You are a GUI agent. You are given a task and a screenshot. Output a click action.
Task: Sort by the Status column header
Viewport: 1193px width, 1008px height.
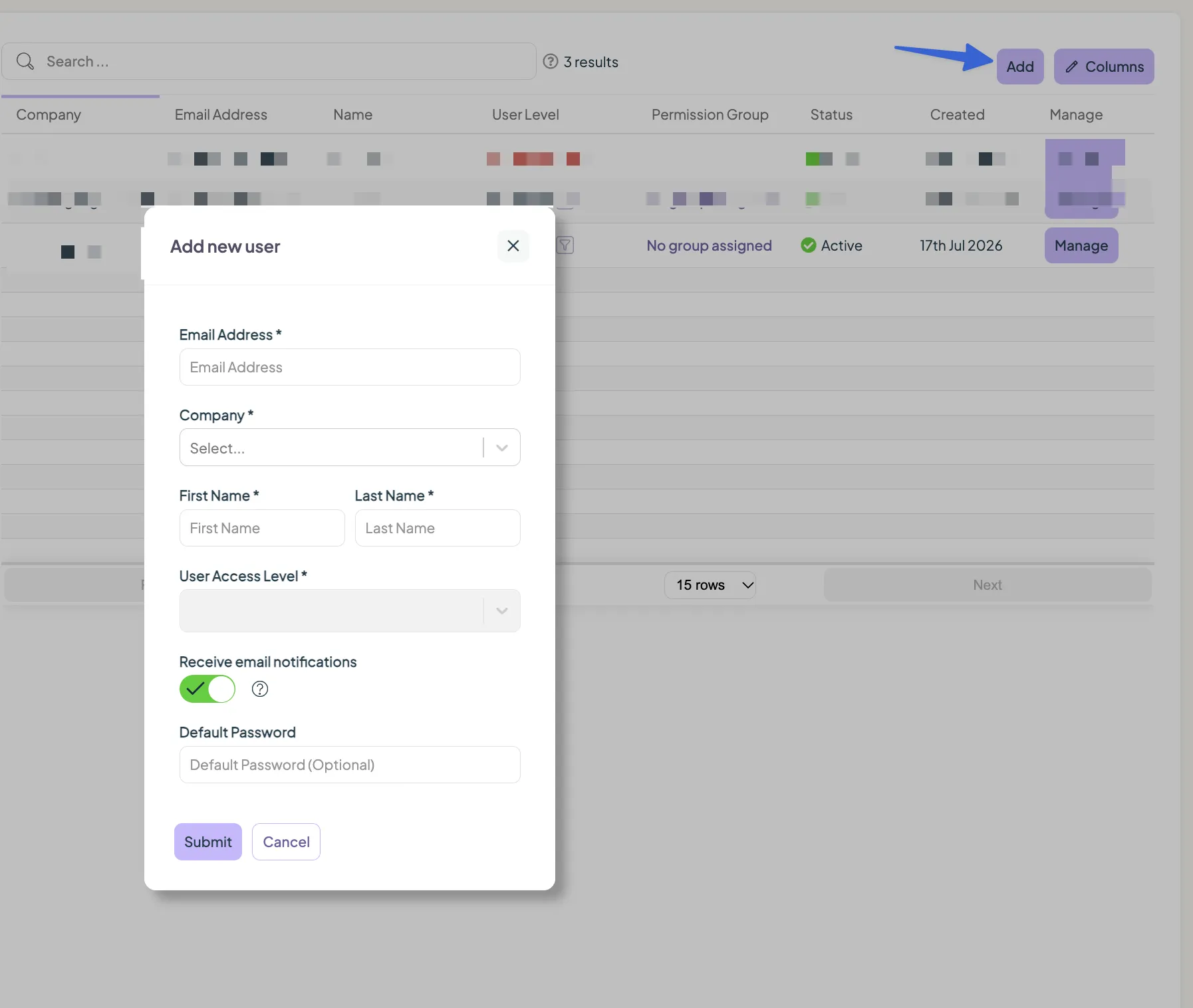tap(831, 114)
